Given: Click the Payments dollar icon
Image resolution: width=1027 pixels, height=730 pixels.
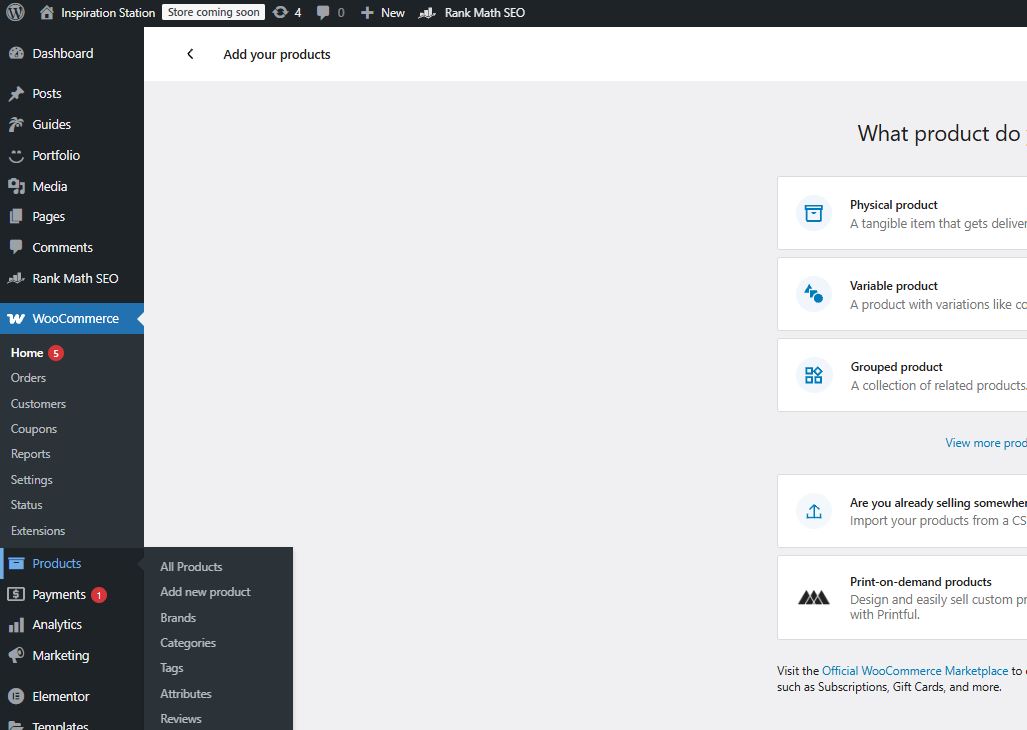Looking at the screenshot, I should tap(16, 594).
